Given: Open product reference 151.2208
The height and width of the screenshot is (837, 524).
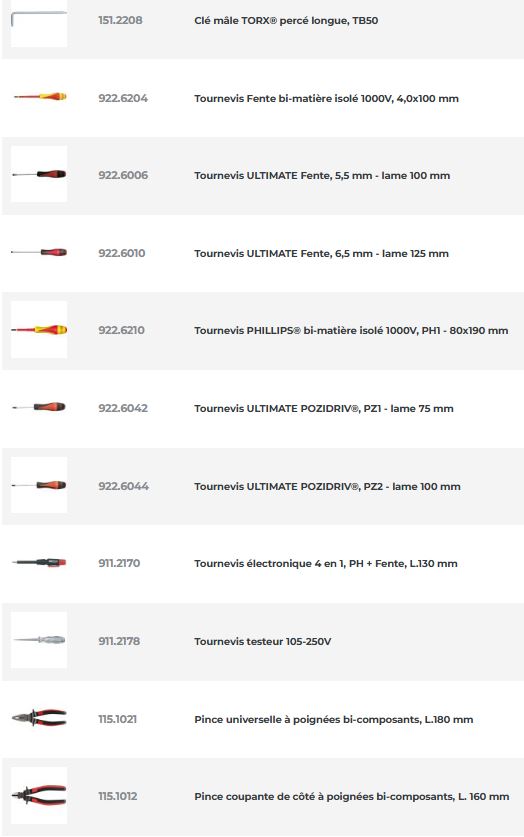Looking at the screenshot, I should [x=120, y=20].
